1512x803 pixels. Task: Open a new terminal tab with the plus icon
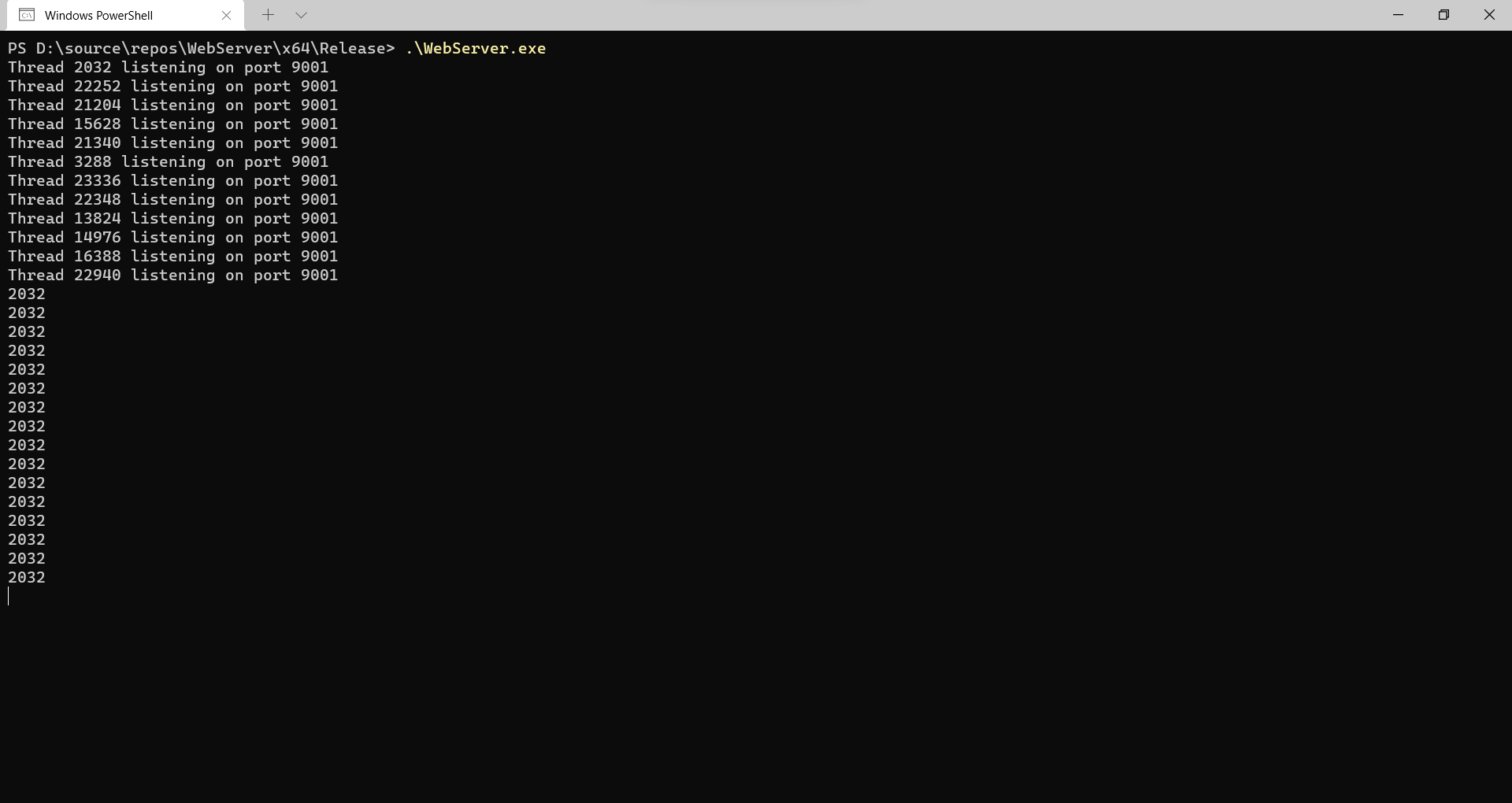click(269, 15)
